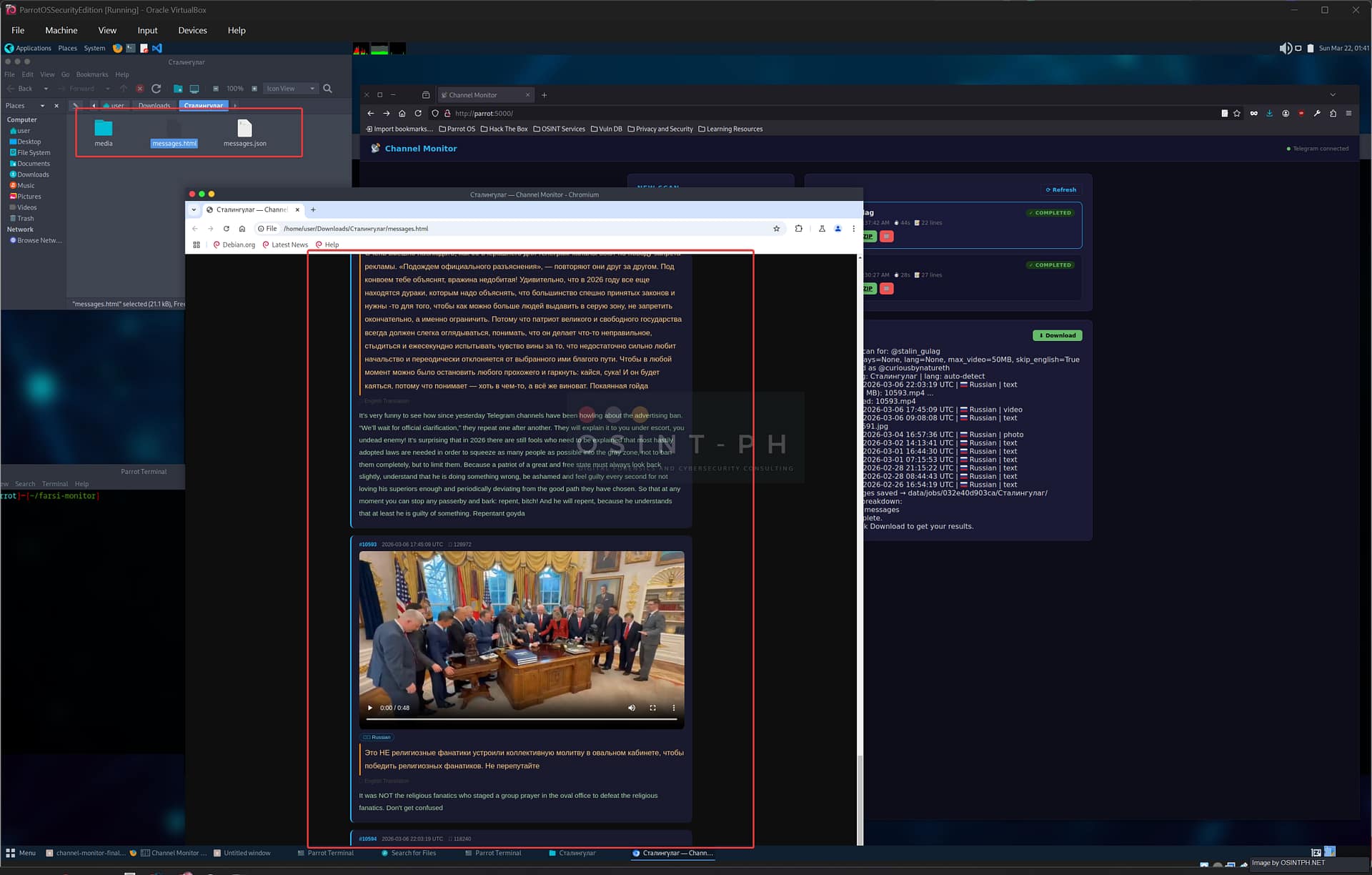Seek on the video progress bar
This screenshot has width=1372, height=875.
pyautogui.click(x=521, y=719)
